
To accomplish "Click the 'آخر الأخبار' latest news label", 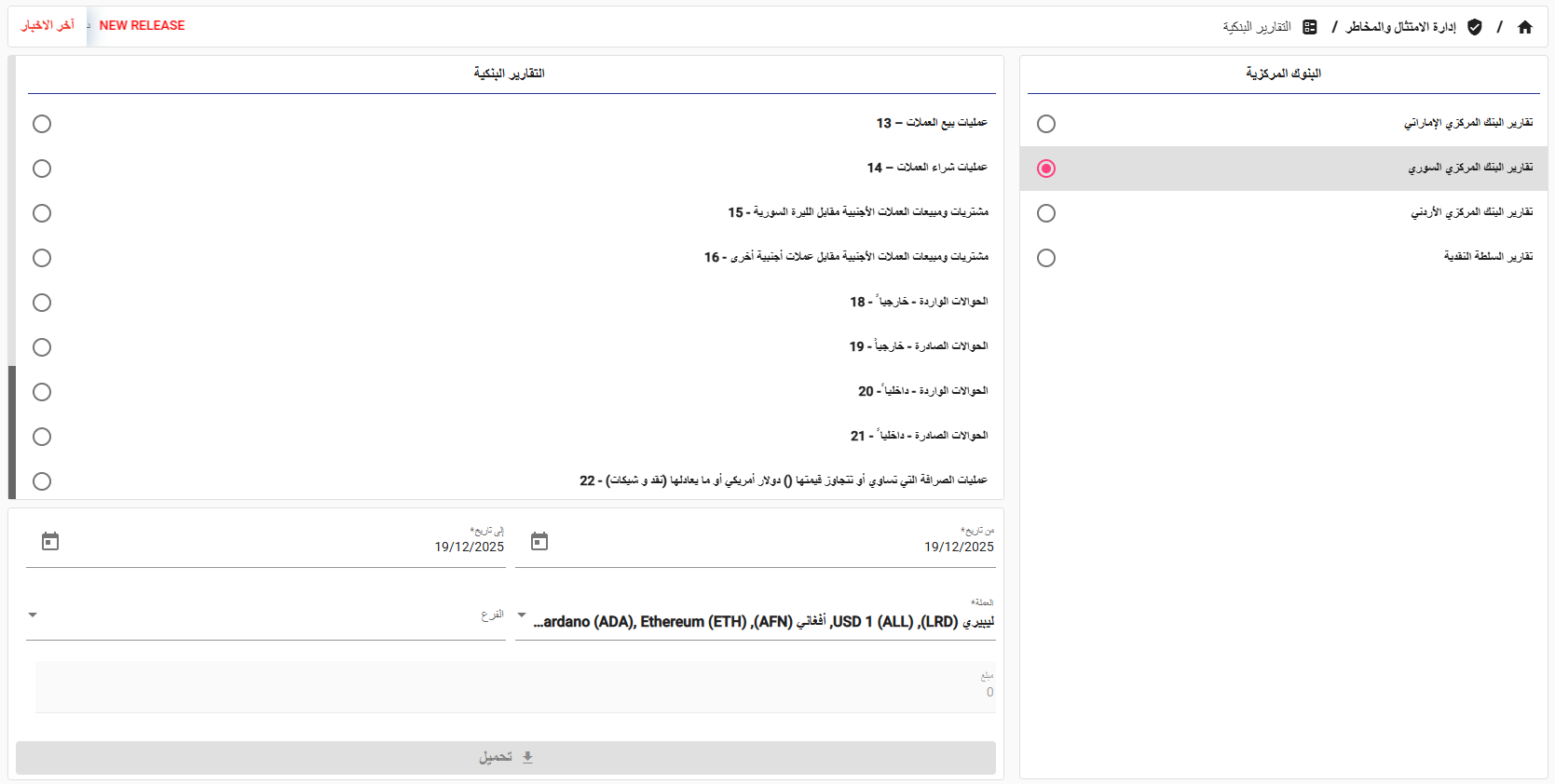I will tap(48, 25).
